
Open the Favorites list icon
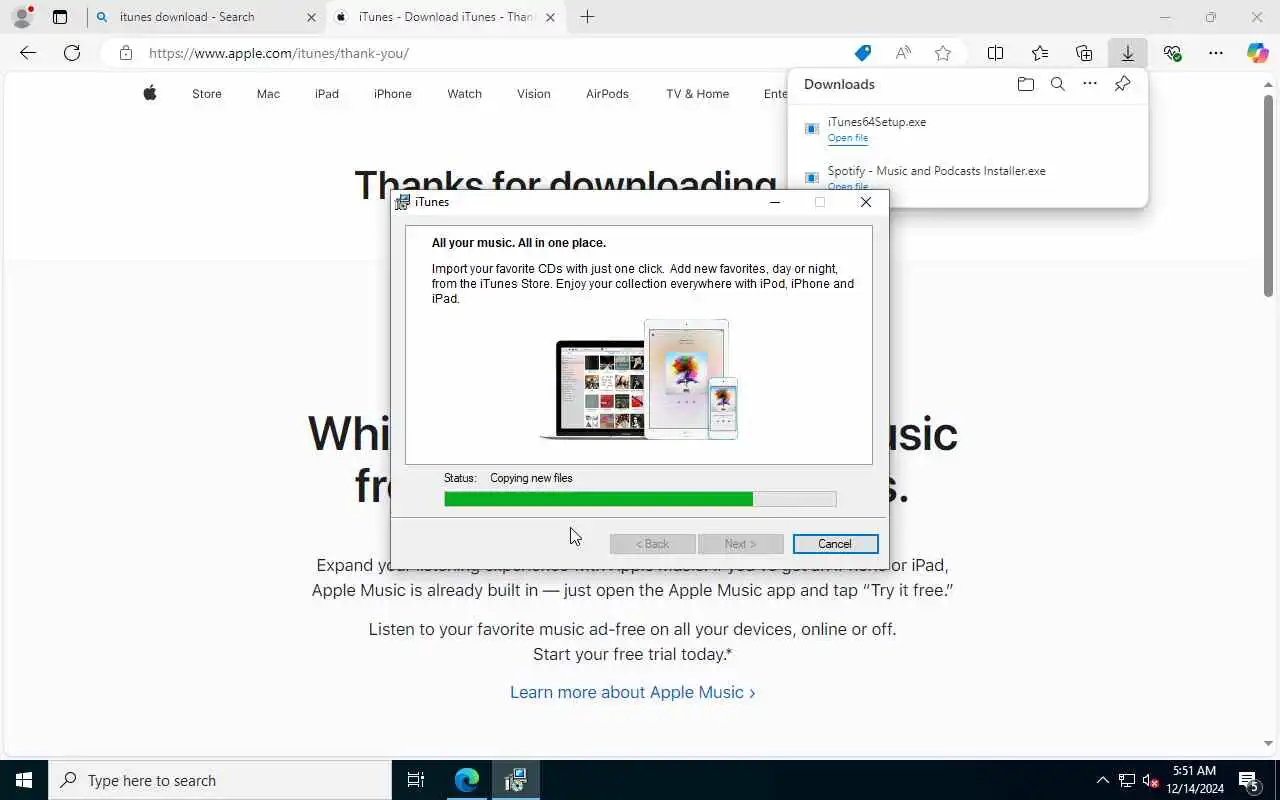(x=1040, y=53)
